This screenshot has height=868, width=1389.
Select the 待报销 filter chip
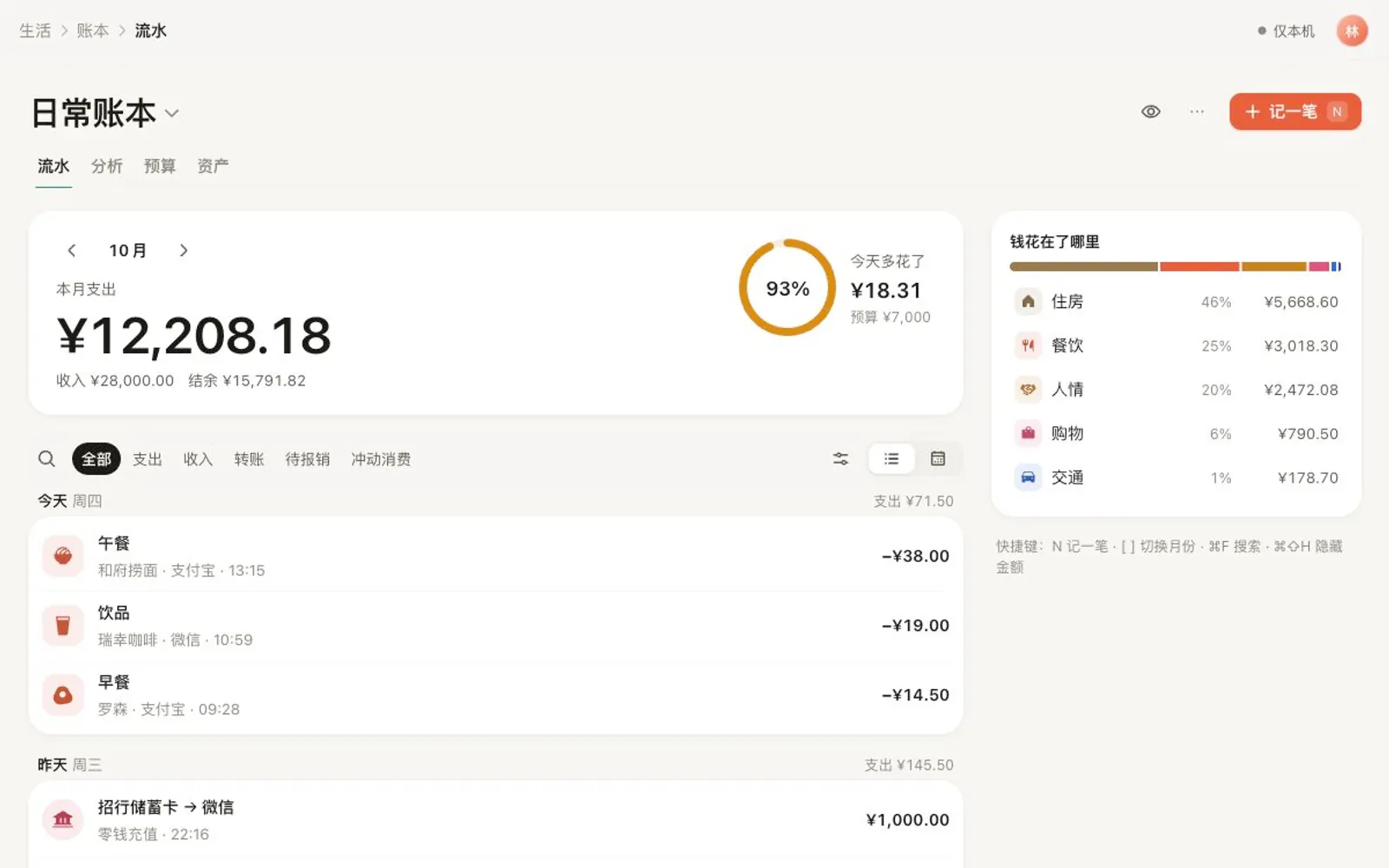click(x=307, y=459)
